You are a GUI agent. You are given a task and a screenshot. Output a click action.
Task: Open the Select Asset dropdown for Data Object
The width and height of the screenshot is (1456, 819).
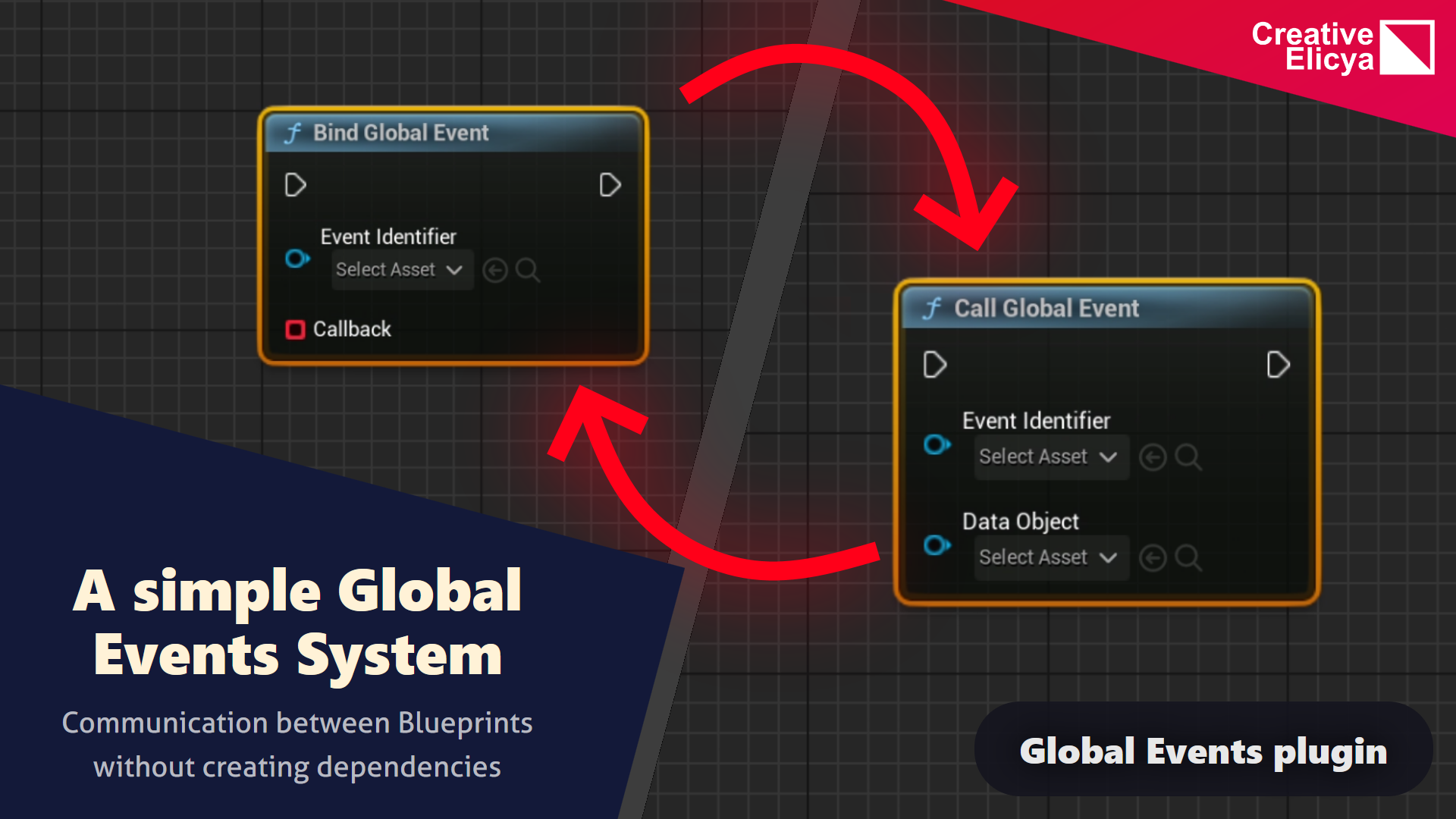1051,558
